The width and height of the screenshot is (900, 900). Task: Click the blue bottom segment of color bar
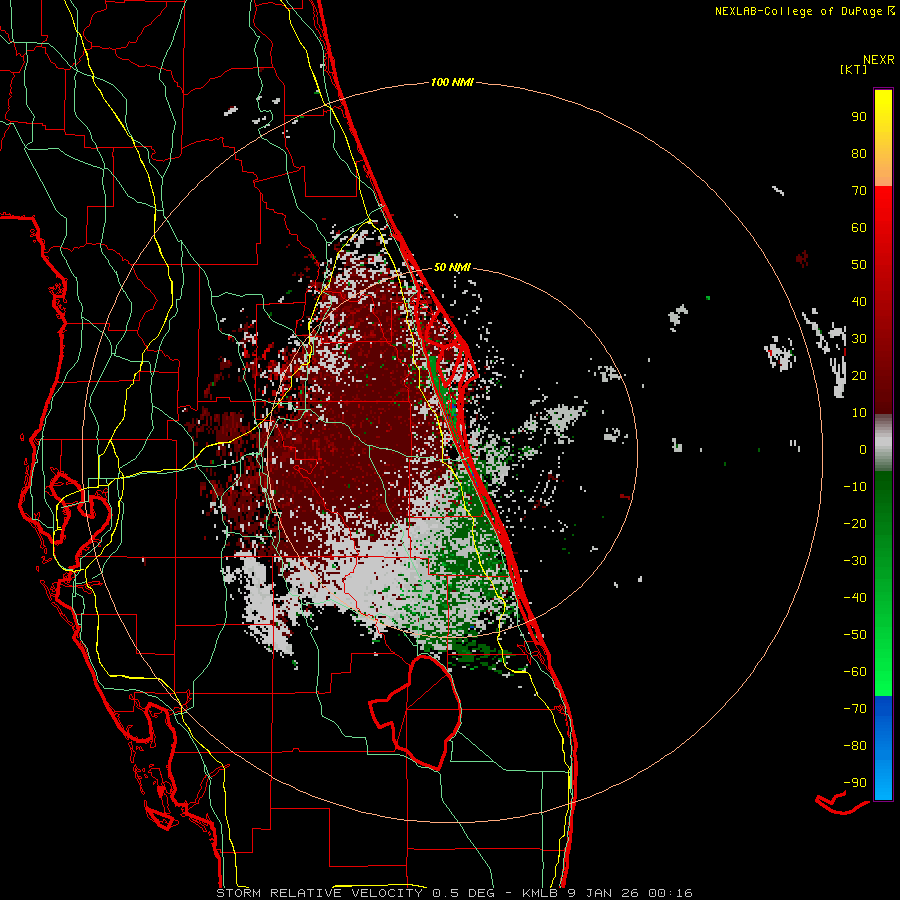click(x=883, y=748)
